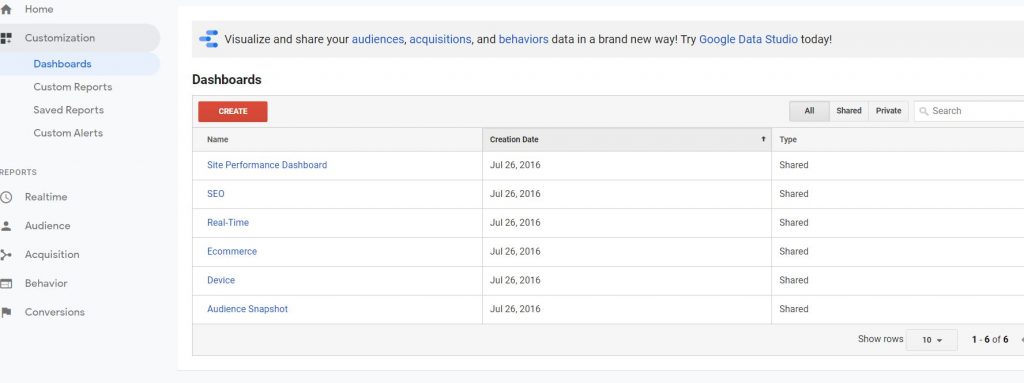Click the Customization grid icon
Image resolution: width=1024 pixels, height=383 pixels.
tap(7, 38)
